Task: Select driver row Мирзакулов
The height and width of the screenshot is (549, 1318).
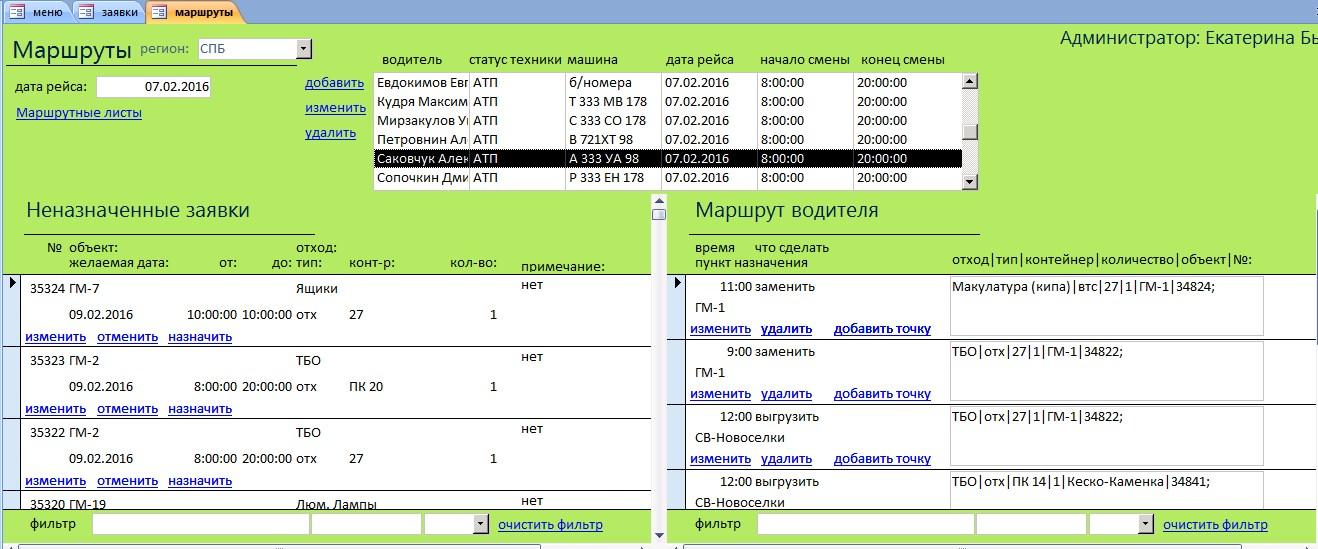Action: 668,121
